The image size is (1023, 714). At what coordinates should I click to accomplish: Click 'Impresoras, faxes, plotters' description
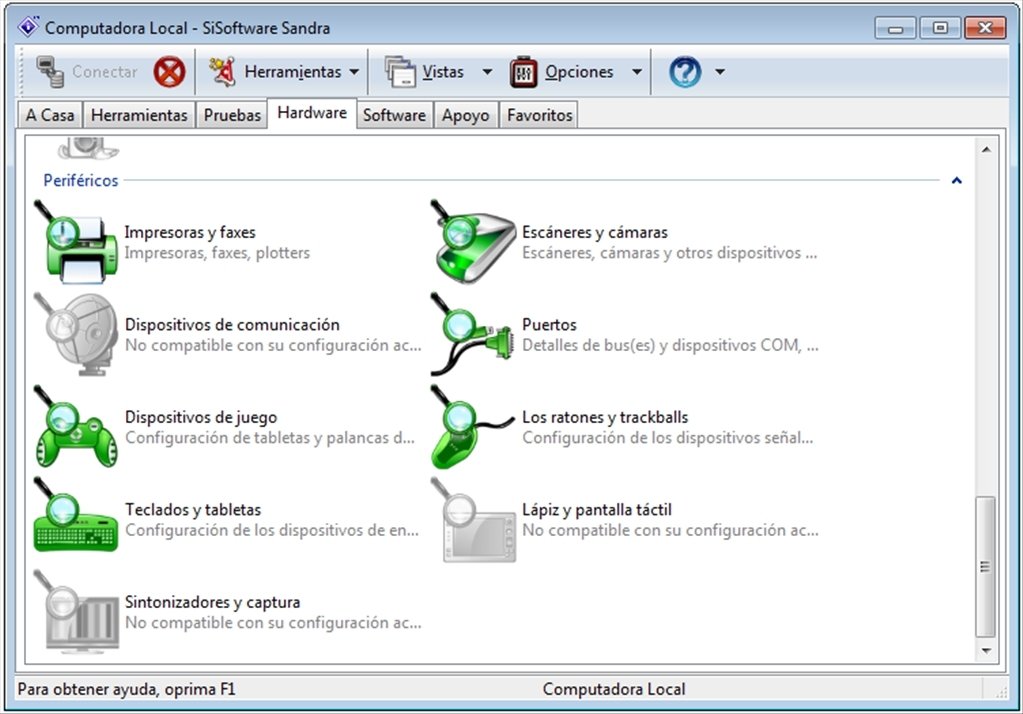tap(217, 253)
